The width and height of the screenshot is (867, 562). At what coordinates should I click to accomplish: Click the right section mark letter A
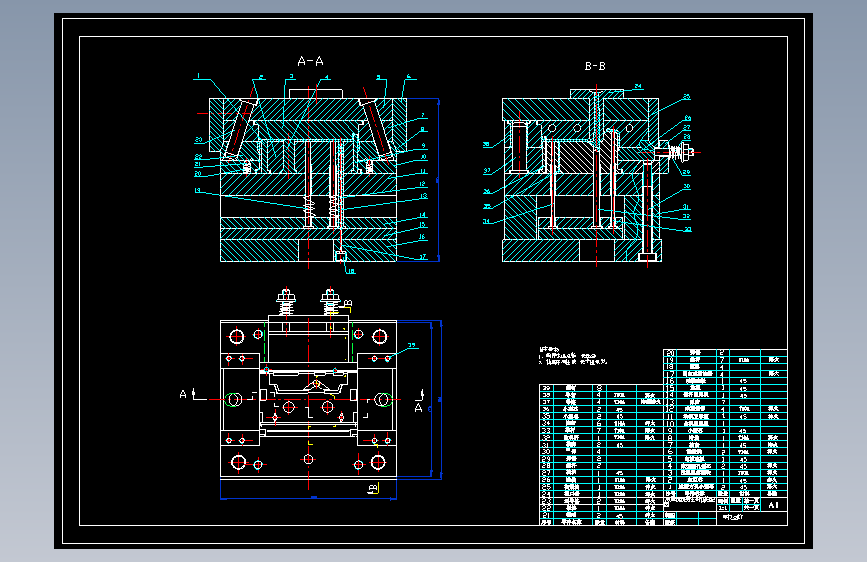pyautogui.click(x=419, y=408)
